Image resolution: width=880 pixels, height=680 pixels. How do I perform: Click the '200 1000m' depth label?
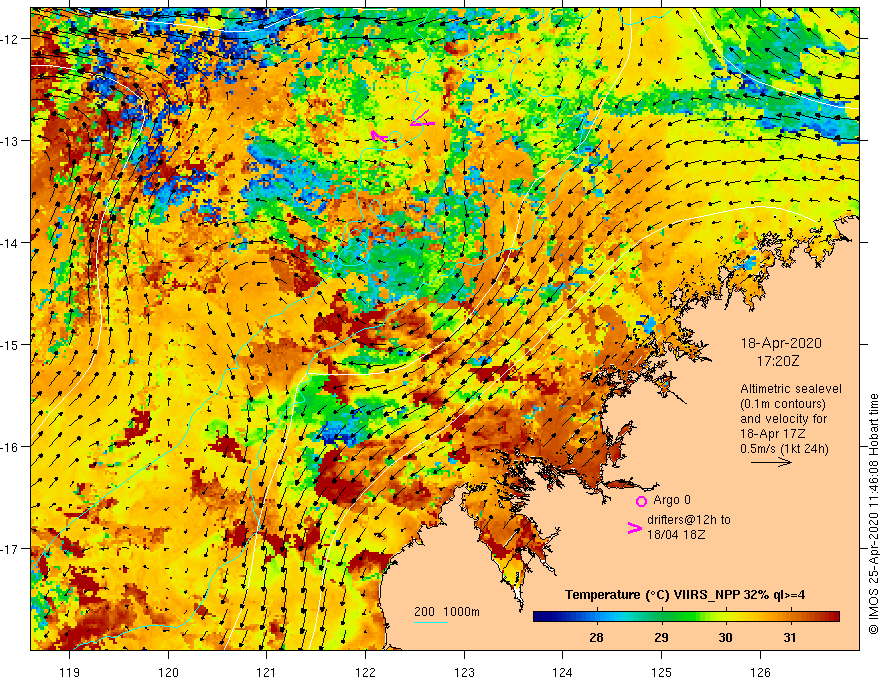point(447,612)
